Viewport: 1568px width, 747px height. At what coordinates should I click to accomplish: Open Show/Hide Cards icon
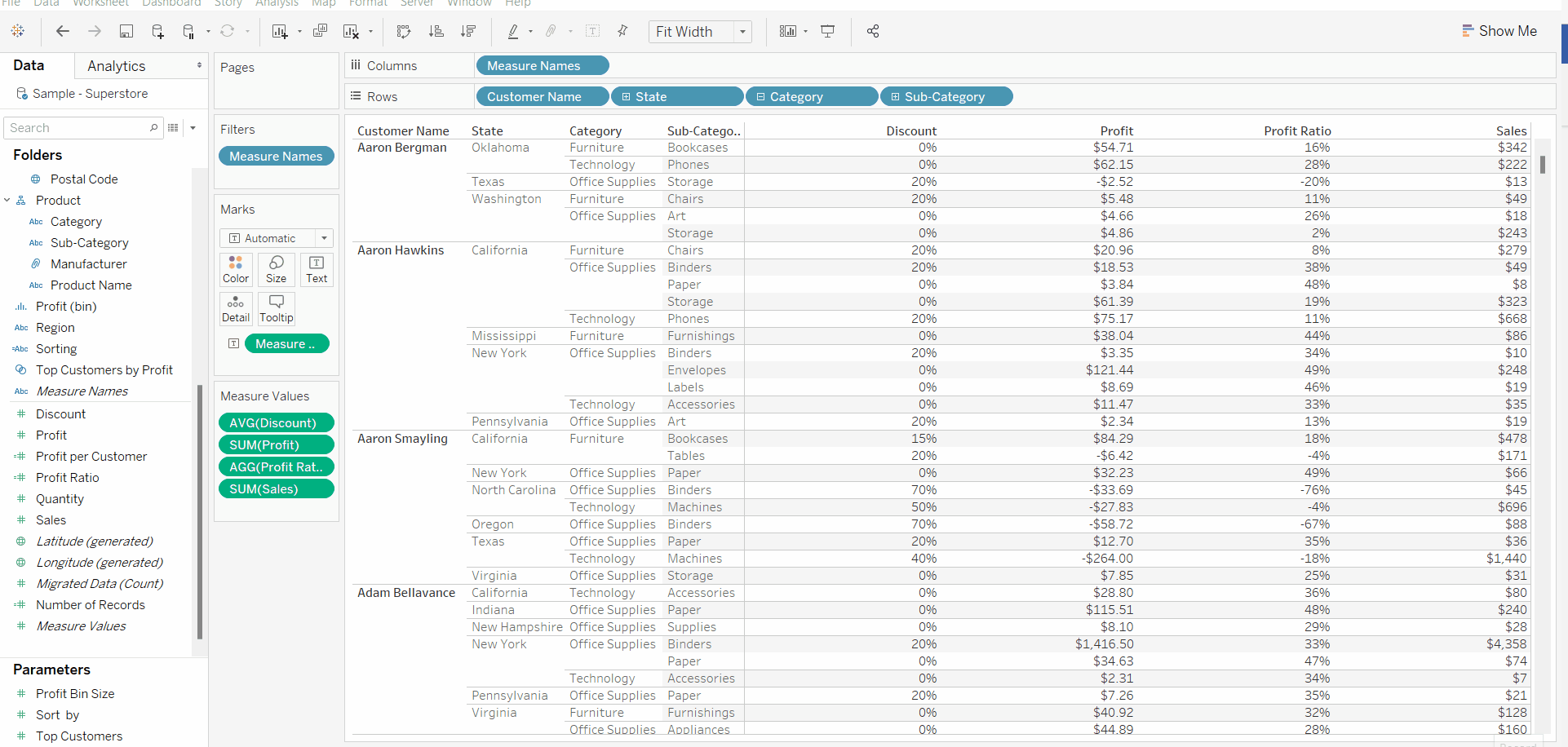pos(787,31)
